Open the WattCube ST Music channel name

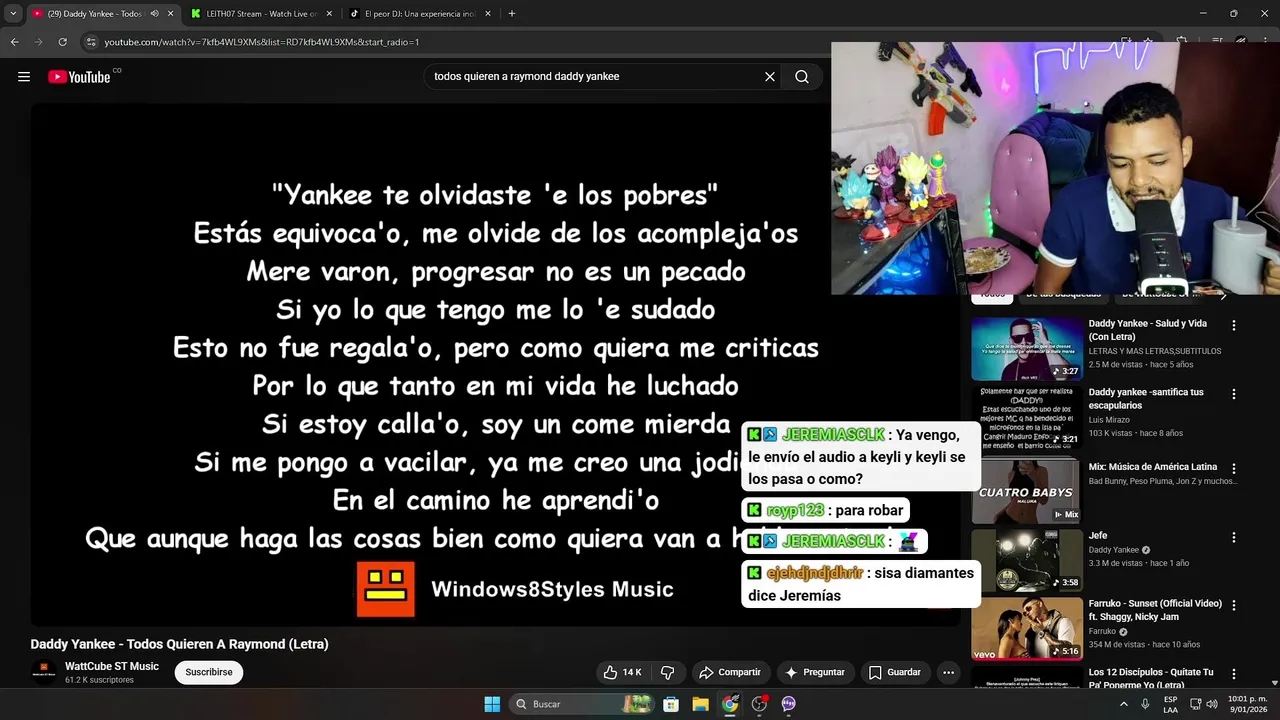(112, 666)
